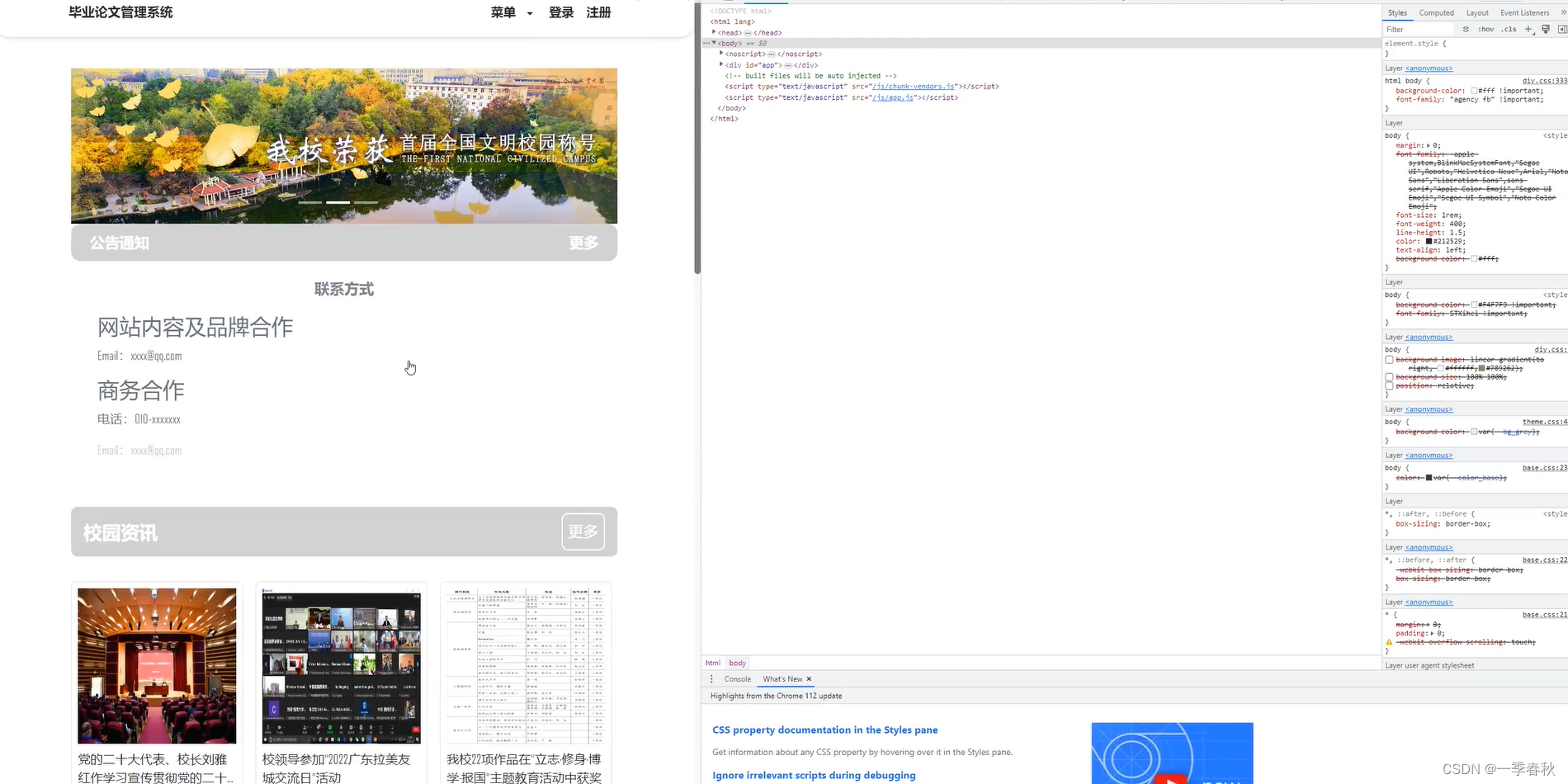
Task: Open the 党的二十大代表 news thumbnail
Action: (x=157, y=666)
